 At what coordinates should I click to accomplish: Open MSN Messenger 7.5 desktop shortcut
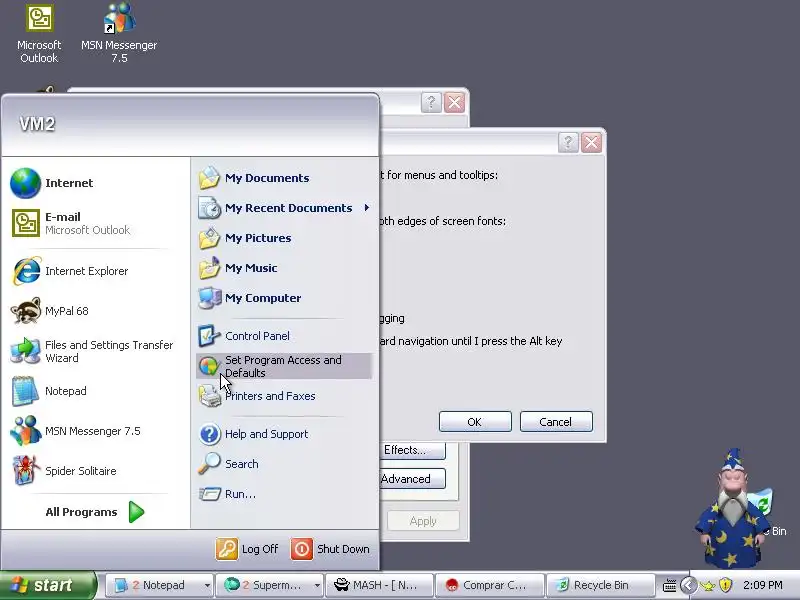(x=119, y=34)
